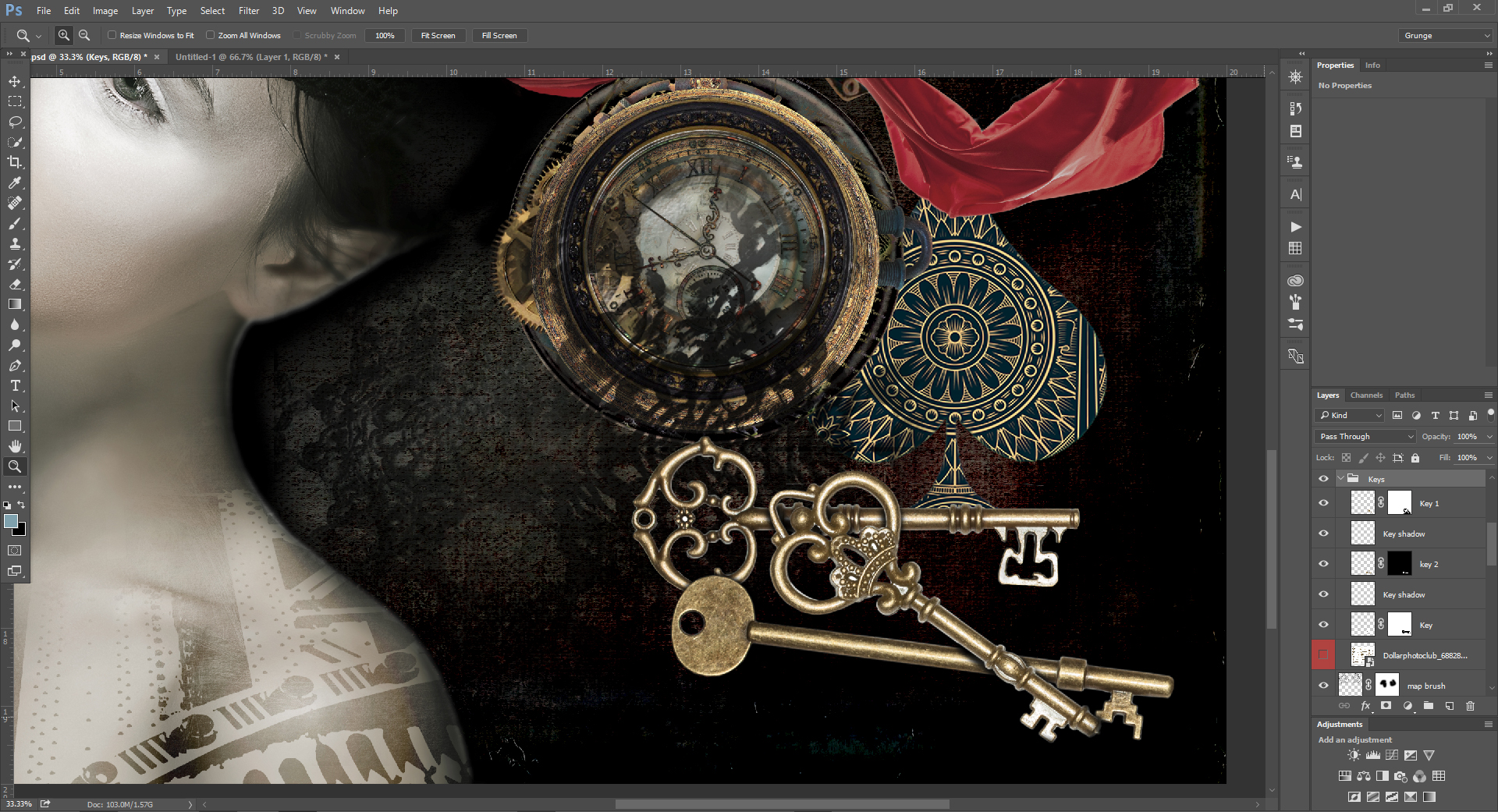Open the Grunge workspace selector
The height and width of the screenshot is (812, 1498).
coord(1444,35)
